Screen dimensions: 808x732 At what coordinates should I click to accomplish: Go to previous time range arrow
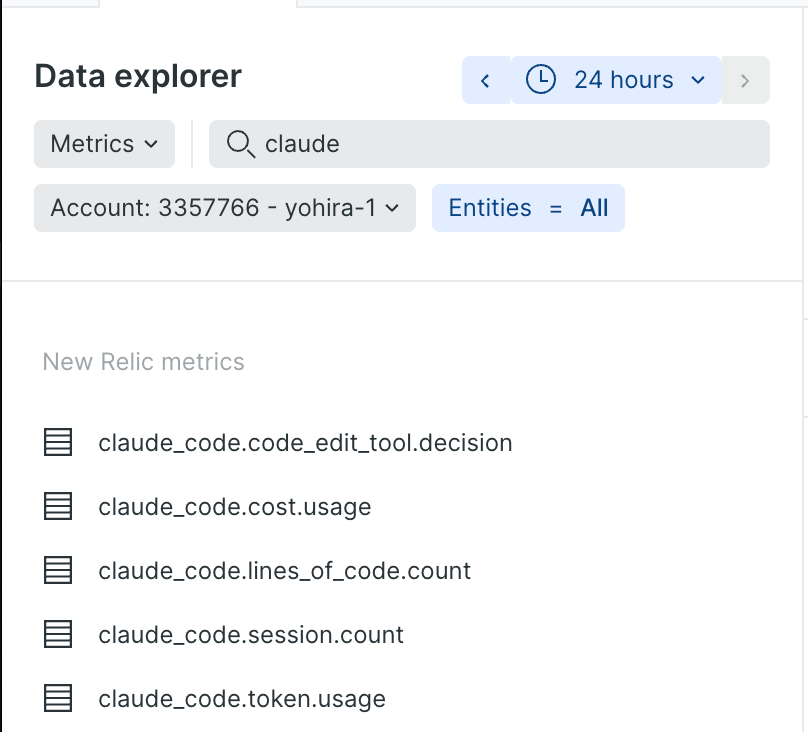[x=485, y=80]
